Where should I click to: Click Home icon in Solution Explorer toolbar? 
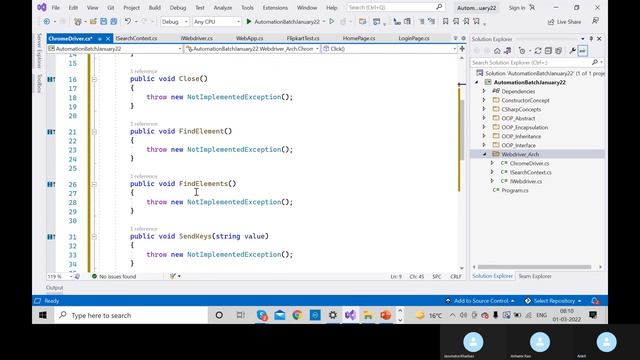click(497, 51)
